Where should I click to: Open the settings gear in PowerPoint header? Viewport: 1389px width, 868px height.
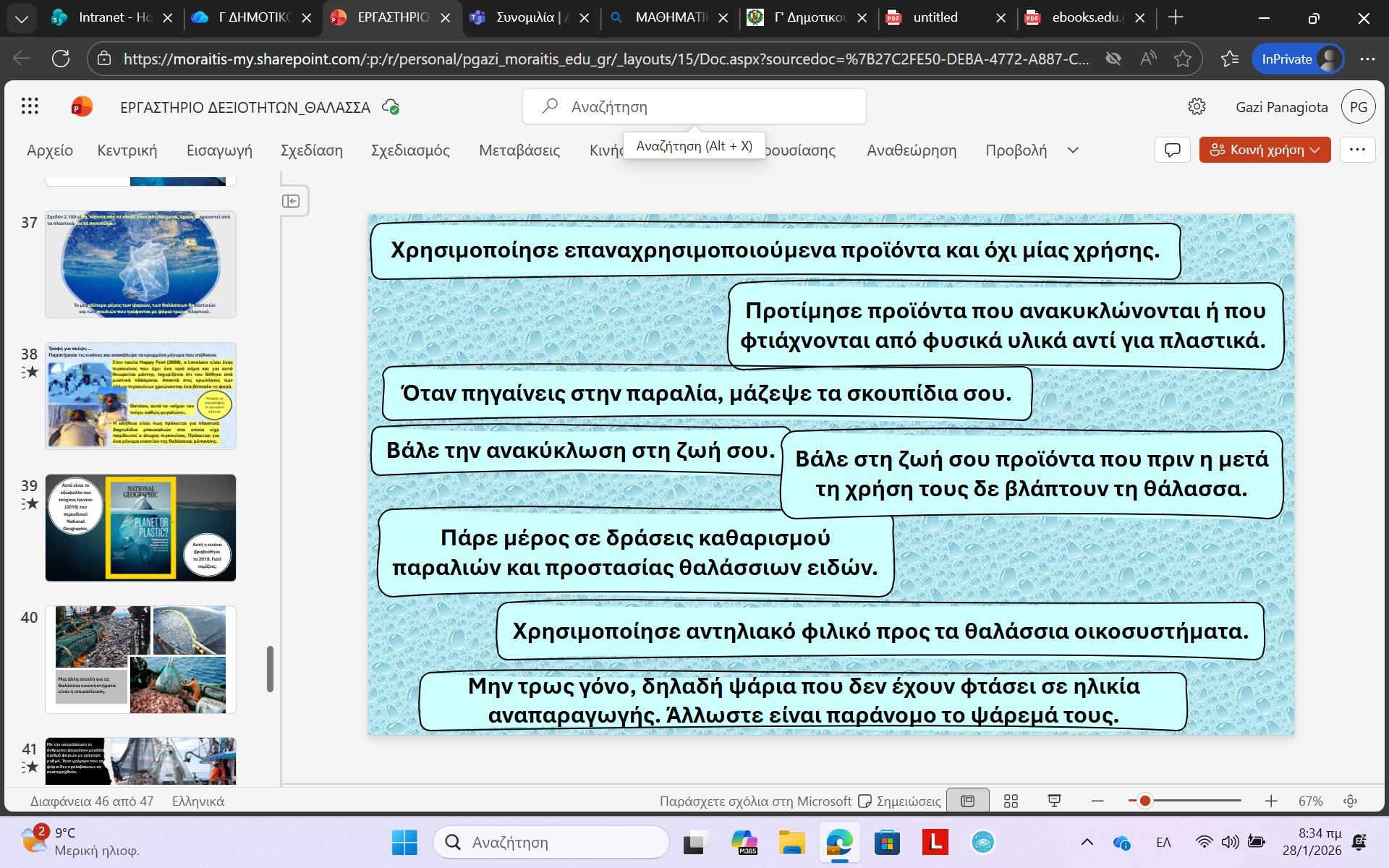tap(1197, 107)
